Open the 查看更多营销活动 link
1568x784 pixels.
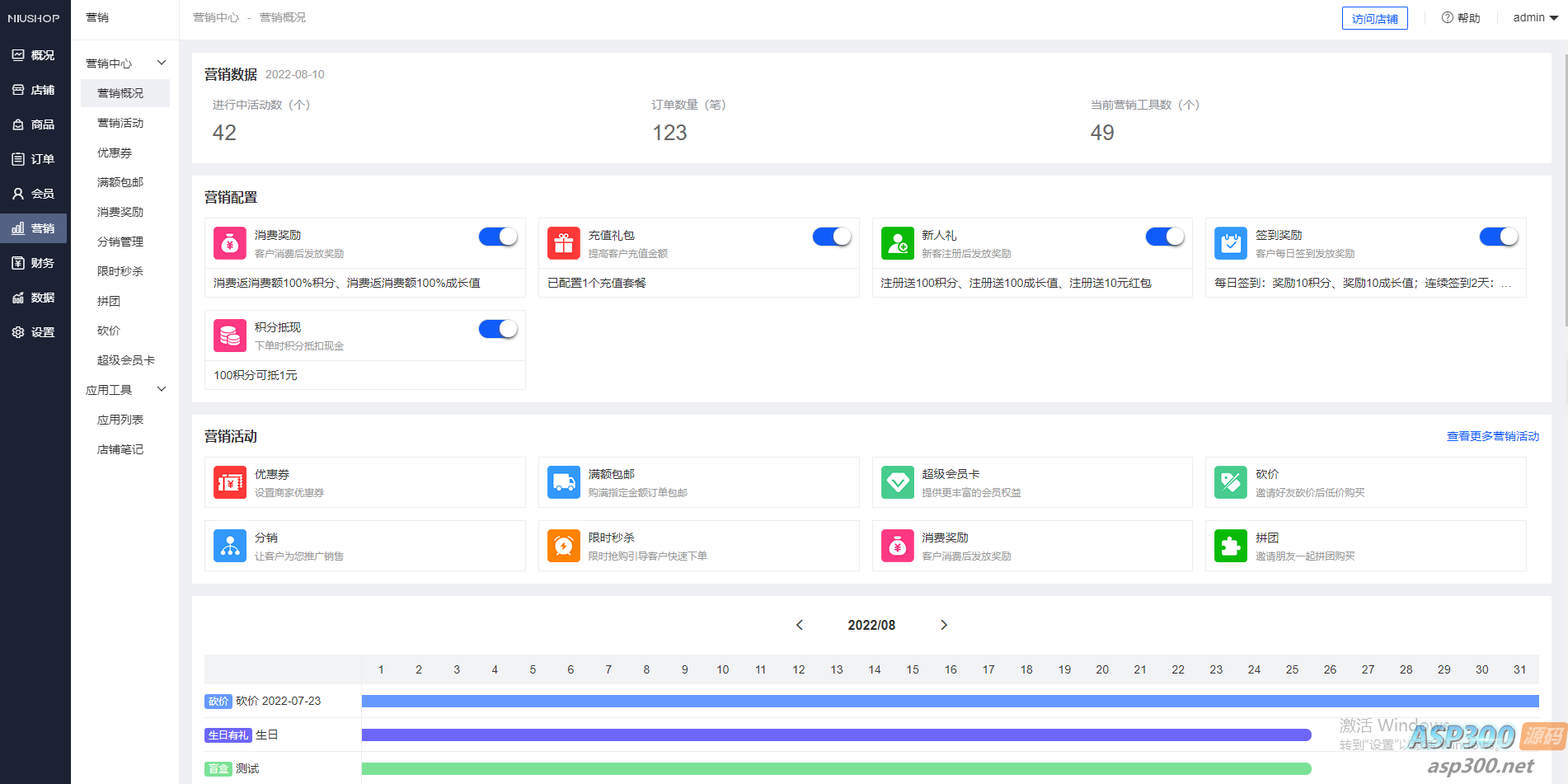[1492, 436]
